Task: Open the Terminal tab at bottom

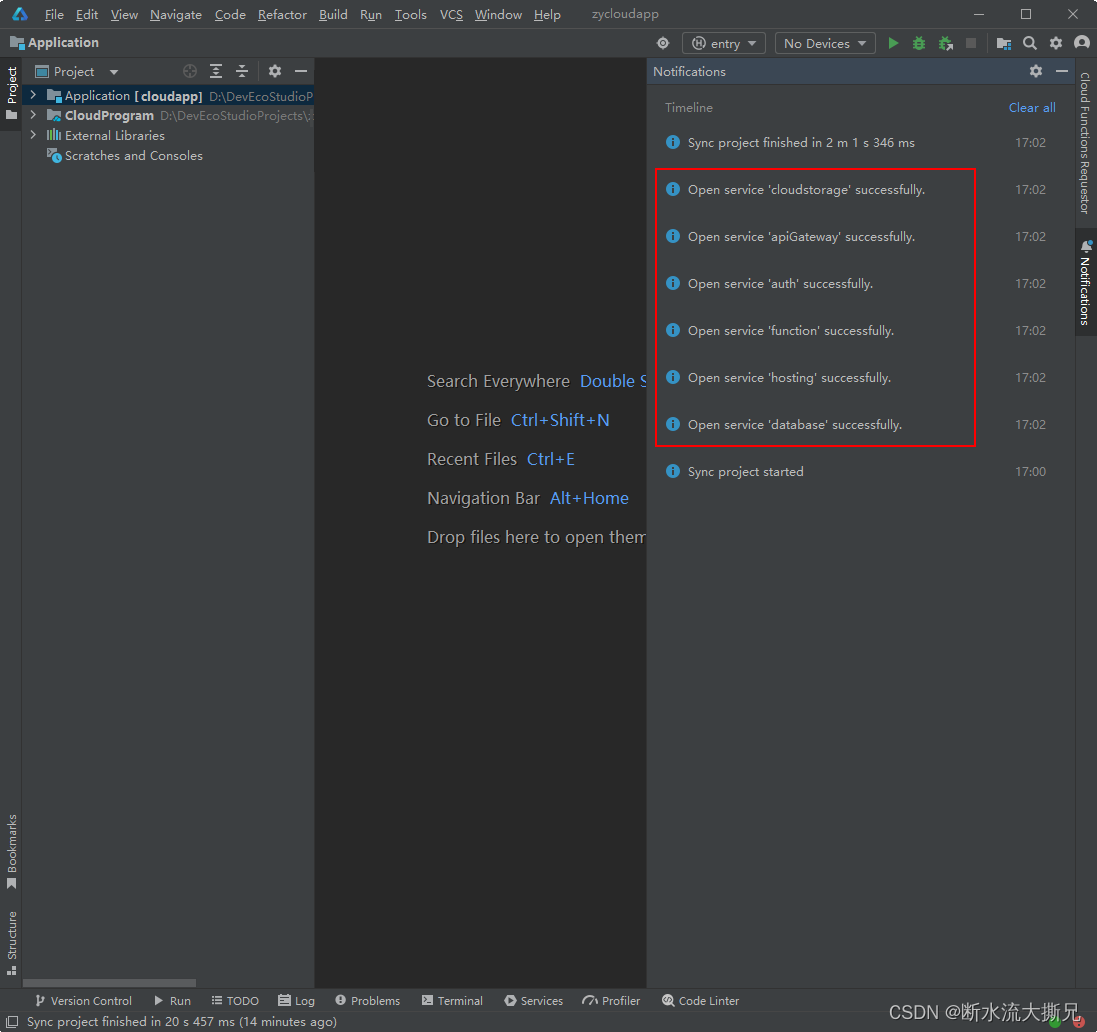Action: click(452, 1000)
